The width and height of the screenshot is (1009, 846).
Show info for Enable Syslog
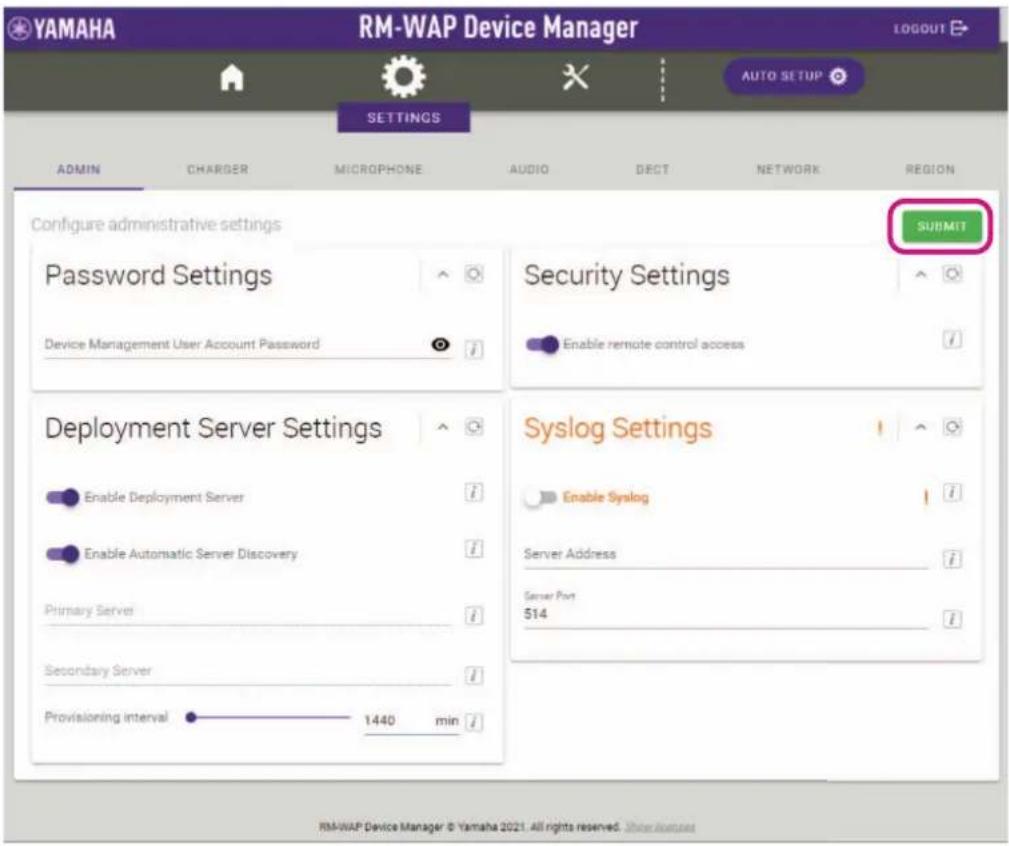click(x=952, y=493)
